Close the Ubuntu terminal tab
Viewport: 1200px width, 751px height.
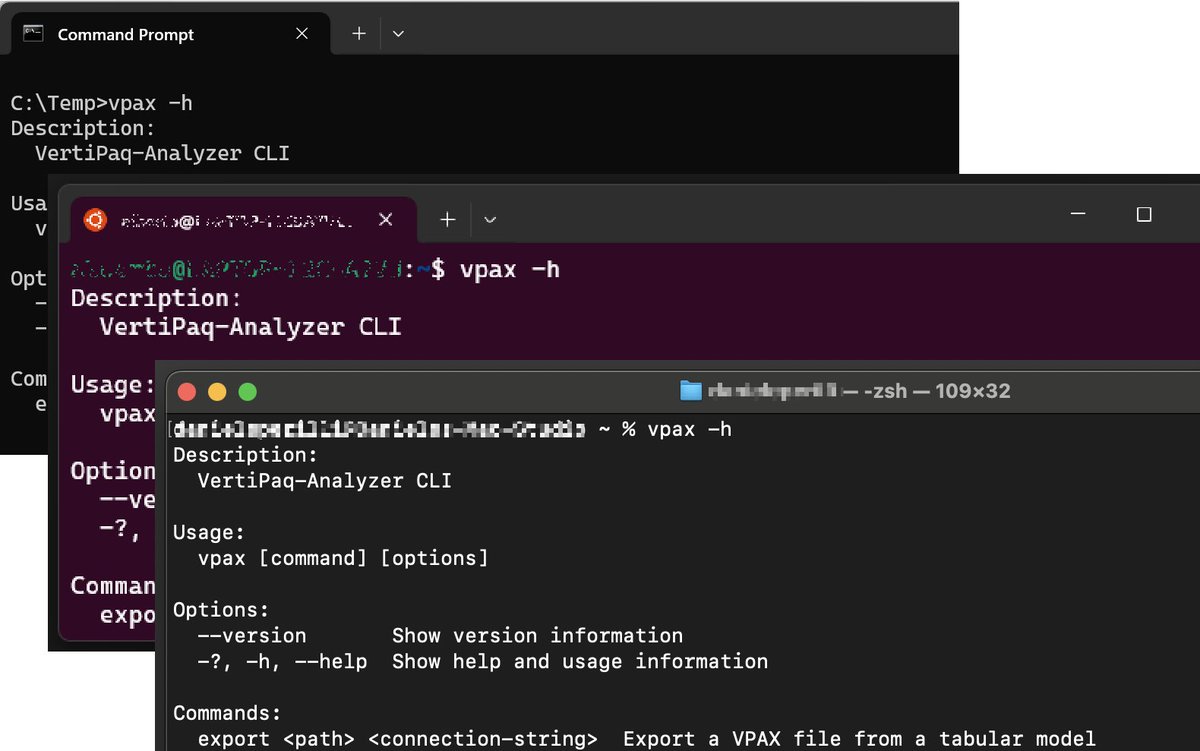[387, 220]
